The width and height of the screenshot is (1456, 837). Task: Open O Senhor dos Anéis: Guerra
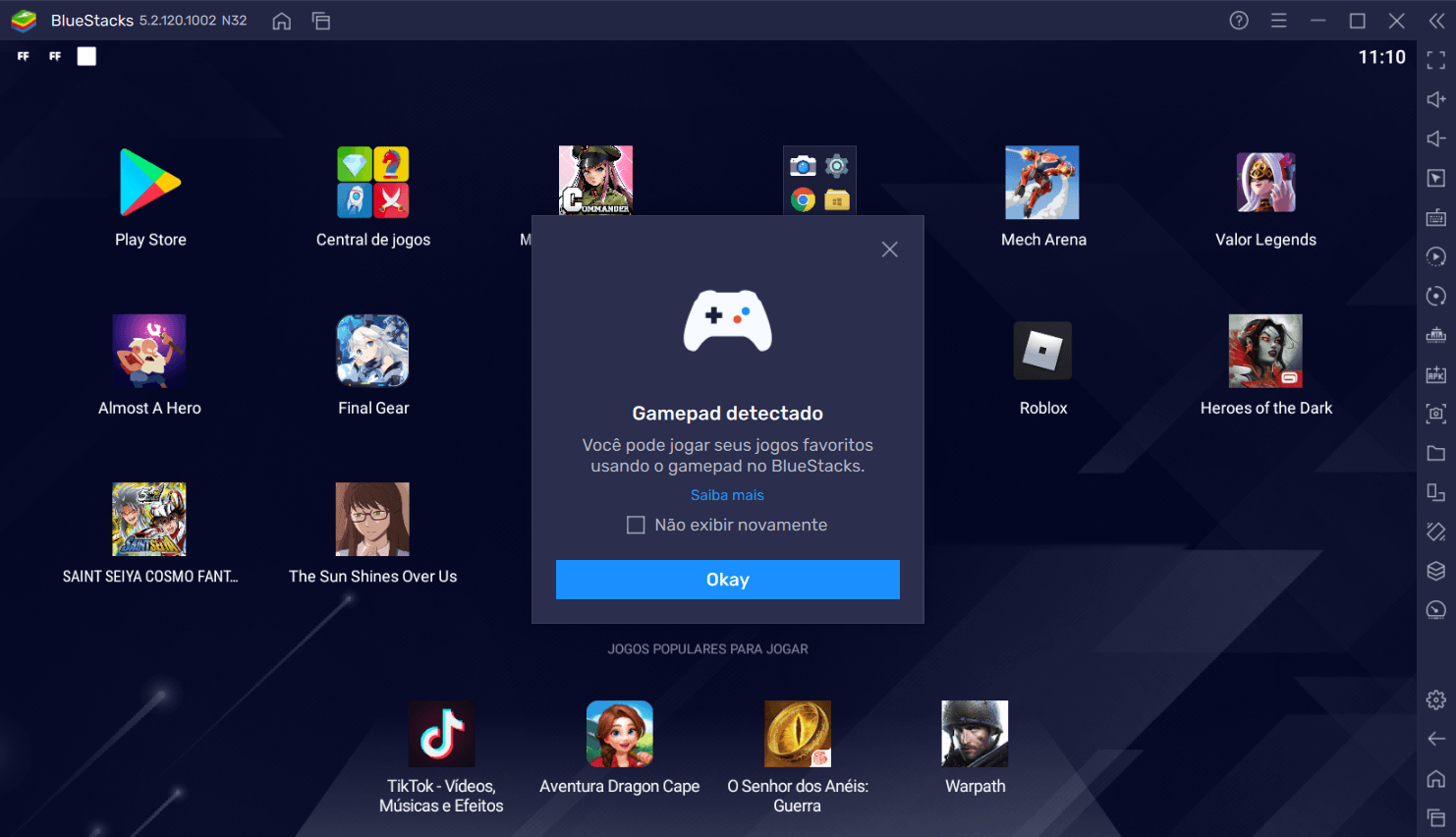tap(798, 734)
